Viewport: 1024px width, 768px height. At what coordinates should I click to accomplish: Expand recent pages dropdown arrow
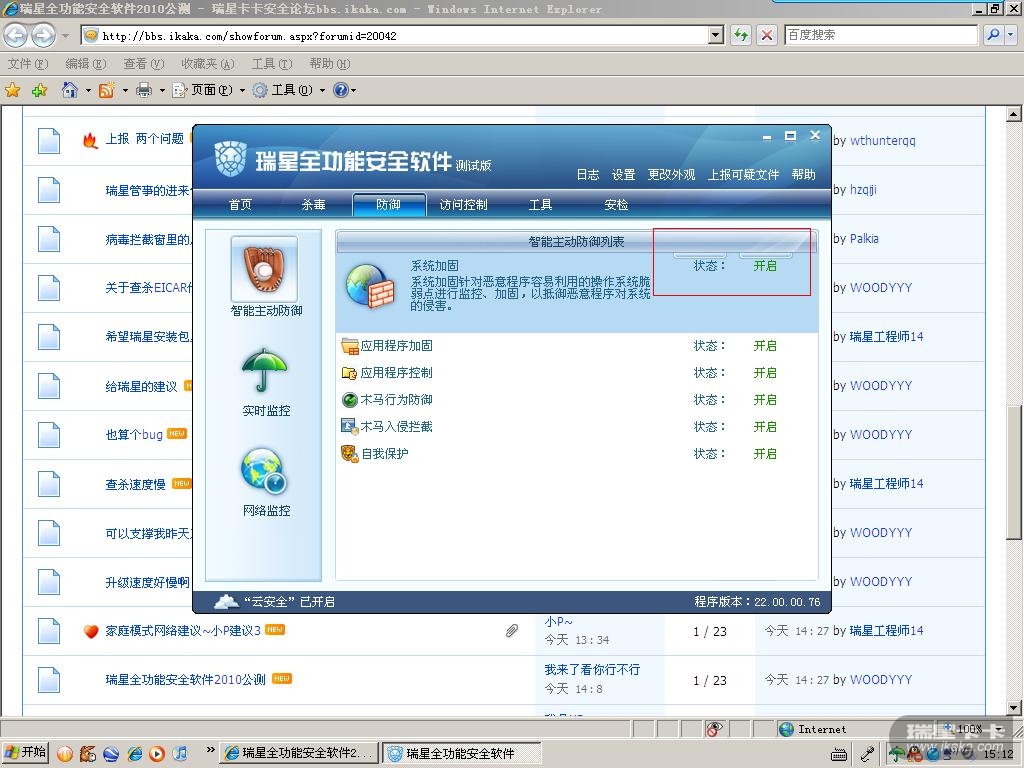click(x=65, y=35)
